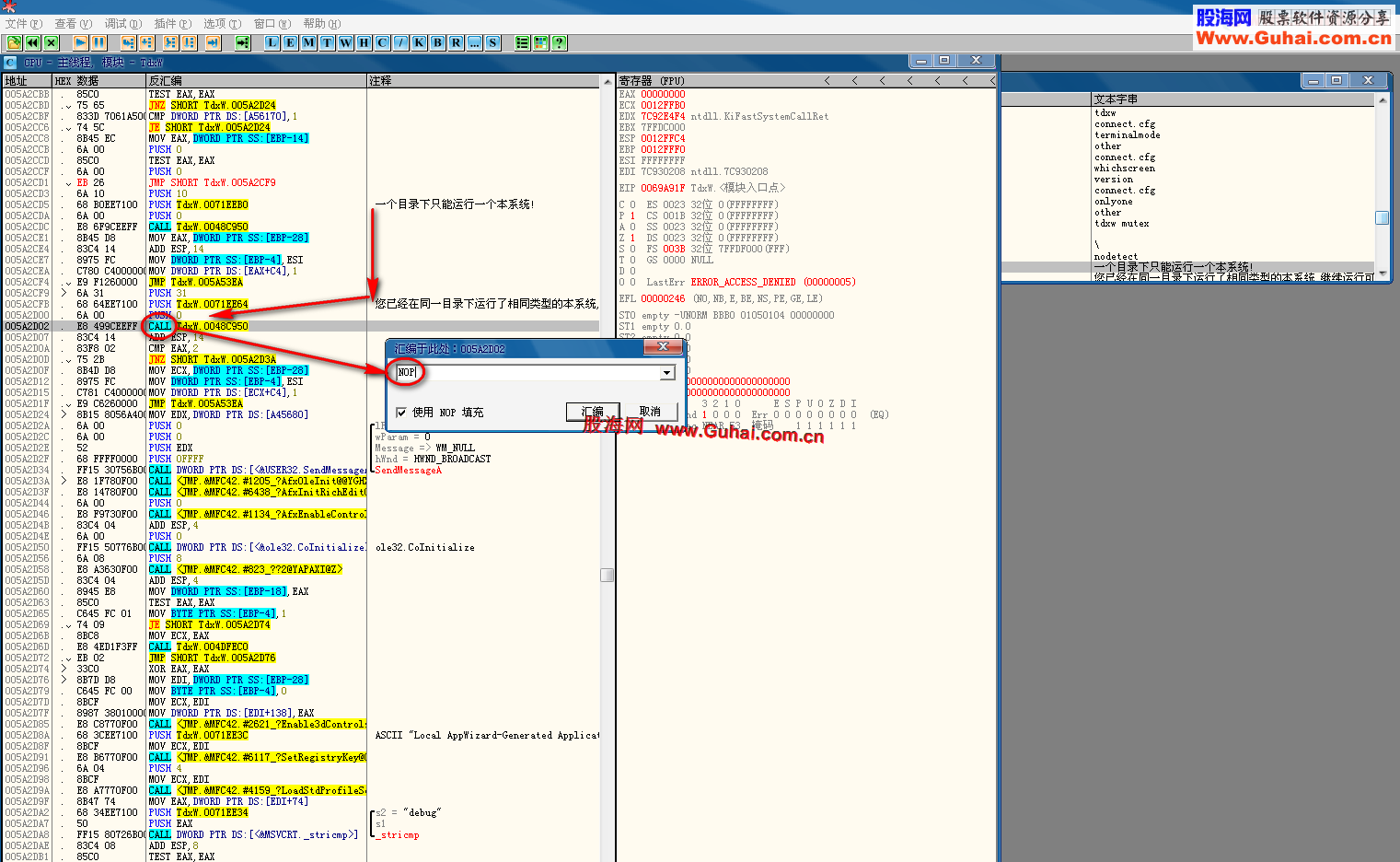Click the Step over toolbar icon
This screenshot has width=1400, height=862.
point(146,42)
